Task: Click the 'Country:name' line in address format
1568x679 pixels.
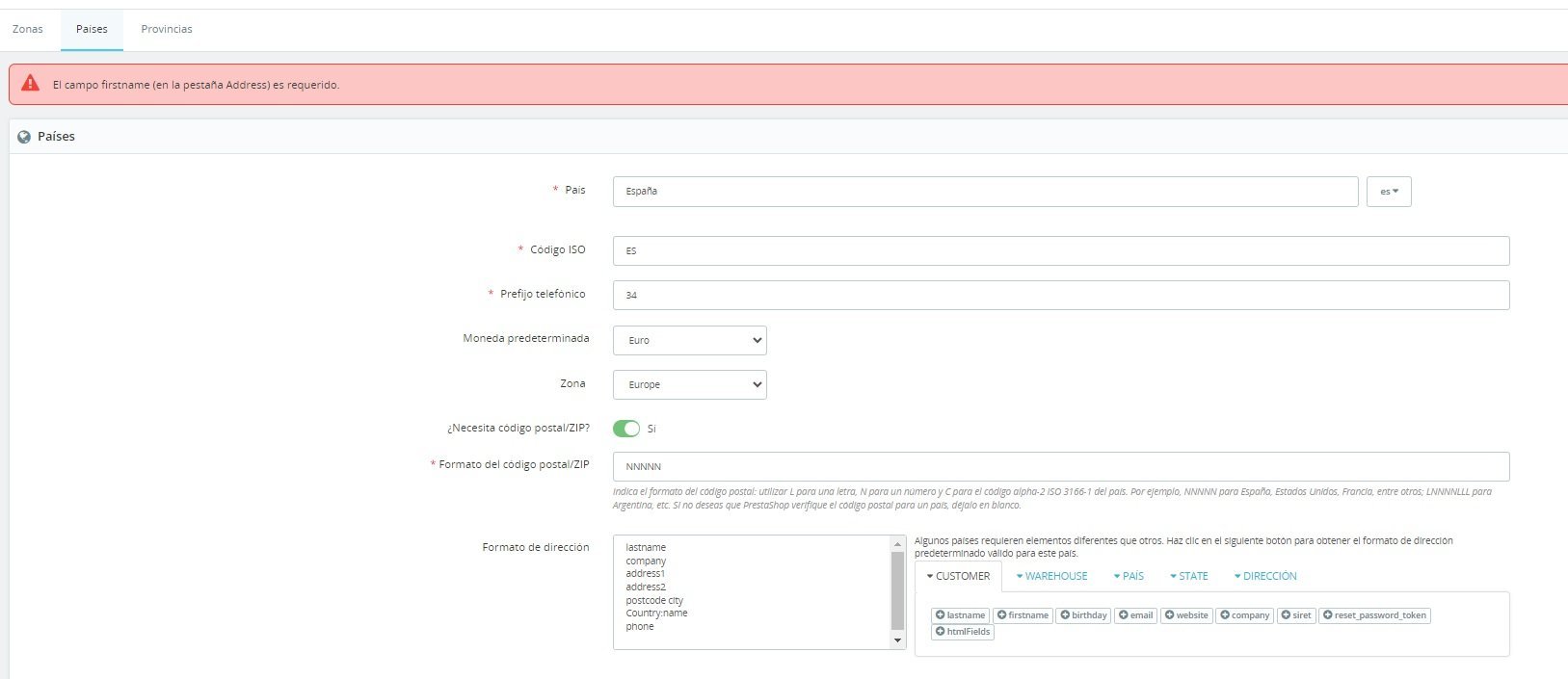Action: pyautogui.click(x=656, y=613)
